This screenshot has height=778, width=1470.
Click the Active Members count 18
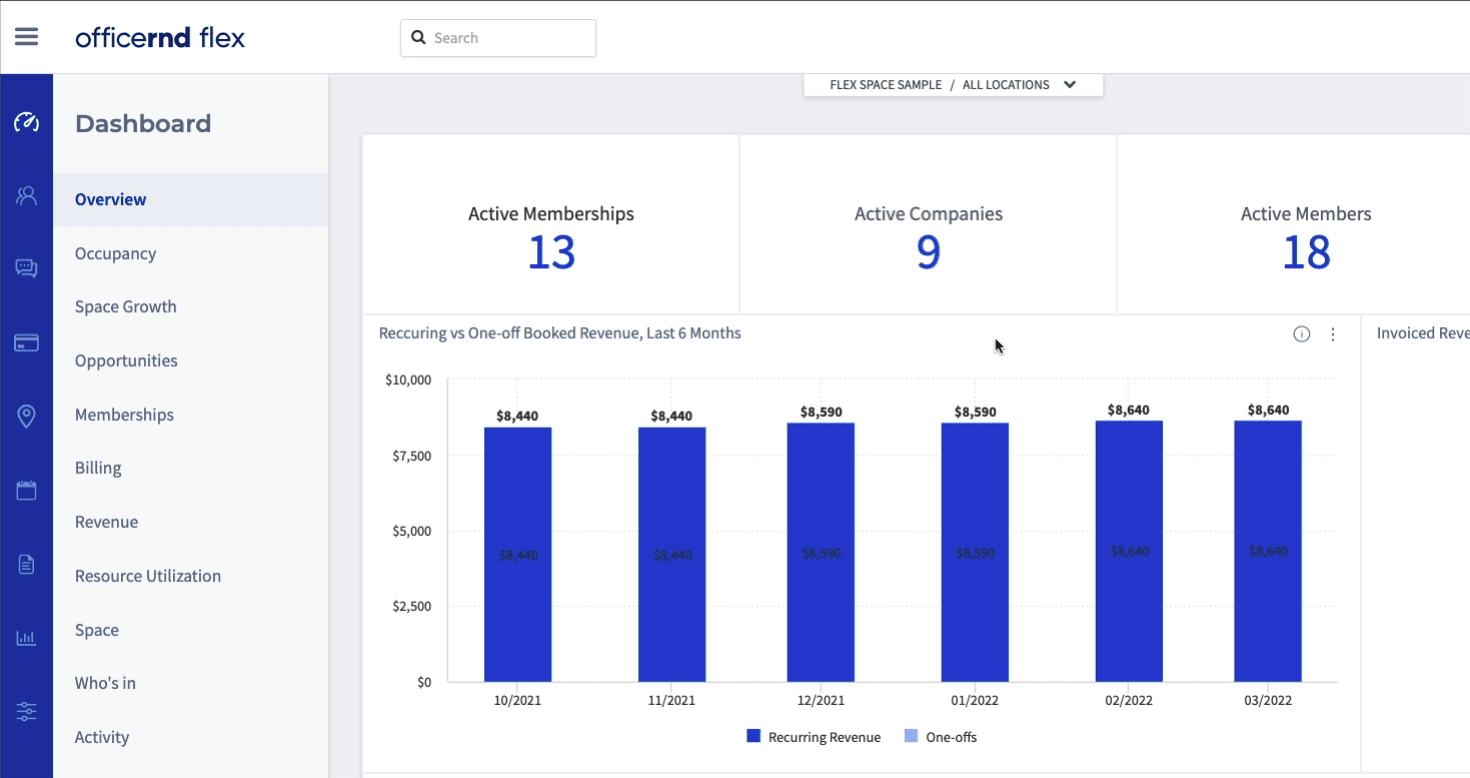[1306, 253]
